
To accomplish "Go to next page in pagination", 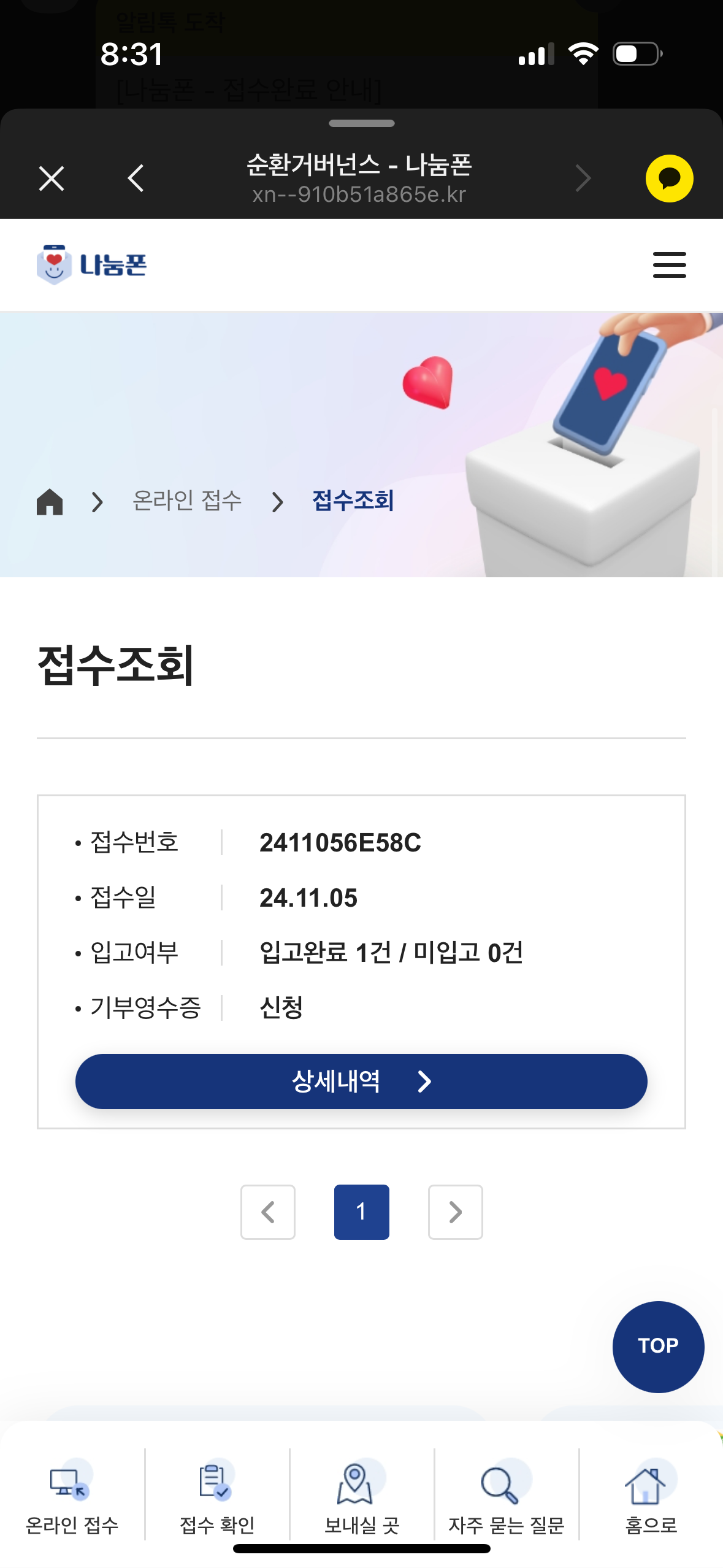I will (x=455, y=1212).
